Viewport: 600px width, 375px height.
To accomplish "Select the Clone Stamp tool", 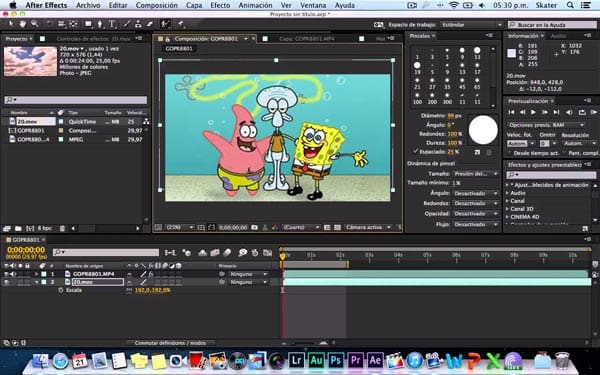I will 138,24.
